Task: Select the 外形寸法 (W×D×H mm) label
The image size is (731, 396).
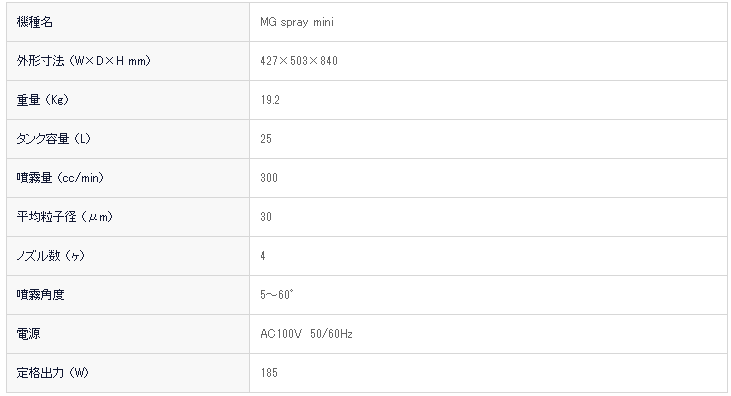Action: pyautogui.click(x=83, y=61)
